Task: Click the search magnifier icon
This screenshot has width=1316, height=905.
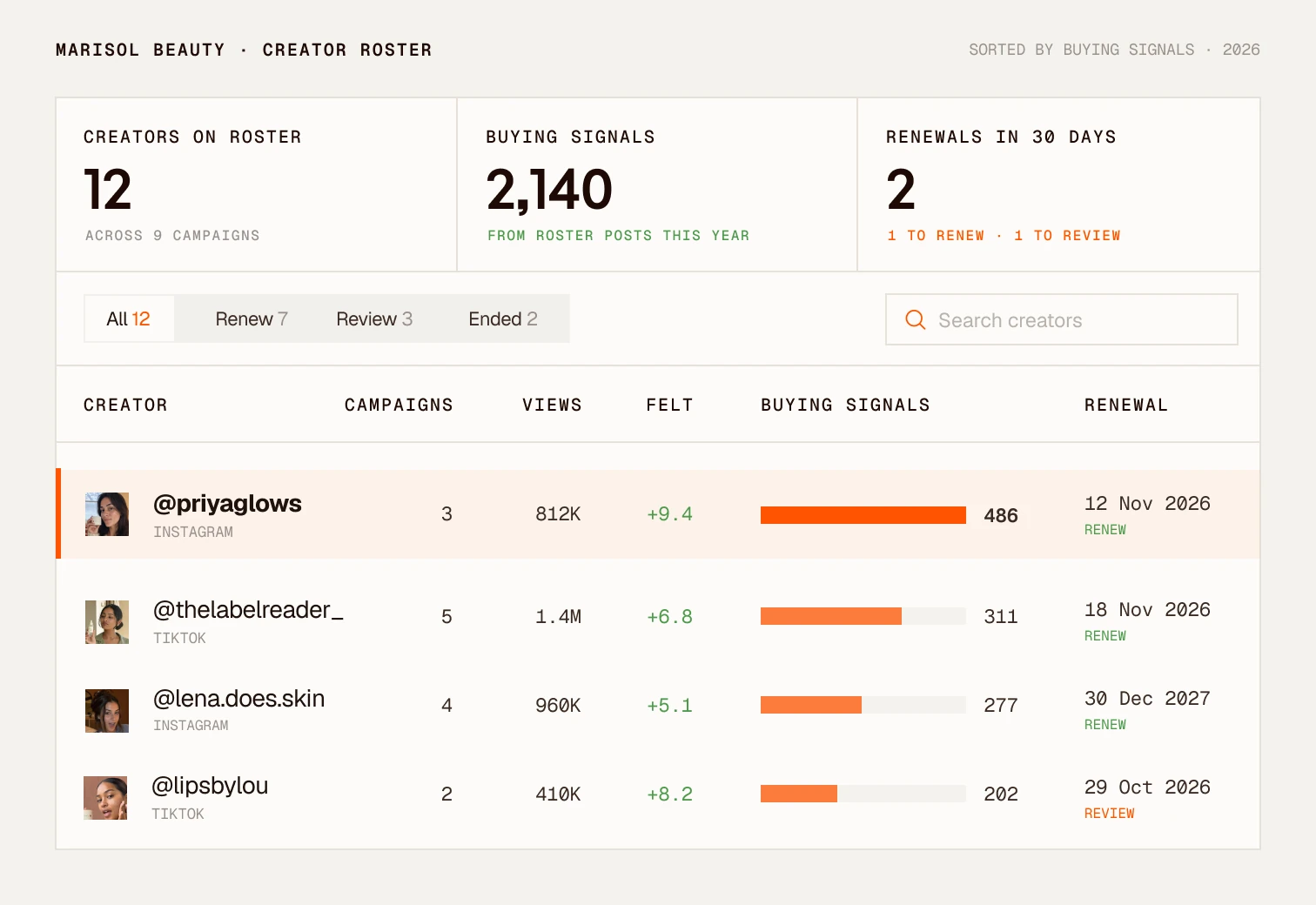Action: pyautogui.click(x=915, y=319)
